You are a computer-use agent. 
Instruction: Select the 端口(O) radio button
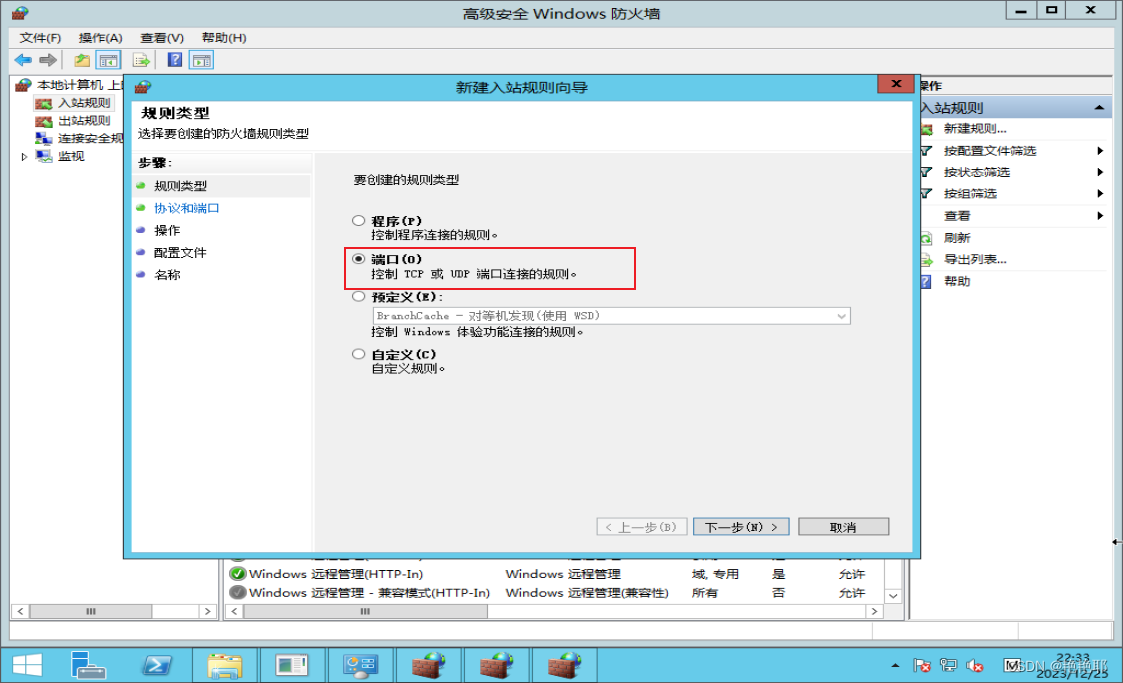[359, 258]
